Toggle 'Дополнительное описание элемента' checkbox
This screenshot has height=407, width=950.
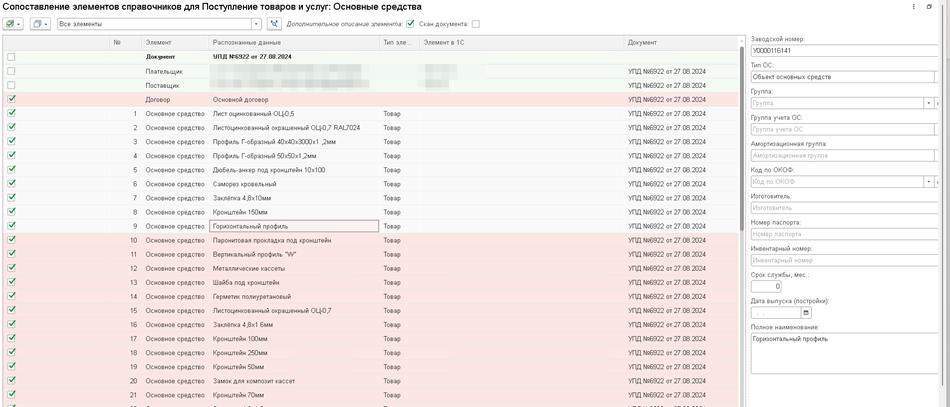click(410, 24)
